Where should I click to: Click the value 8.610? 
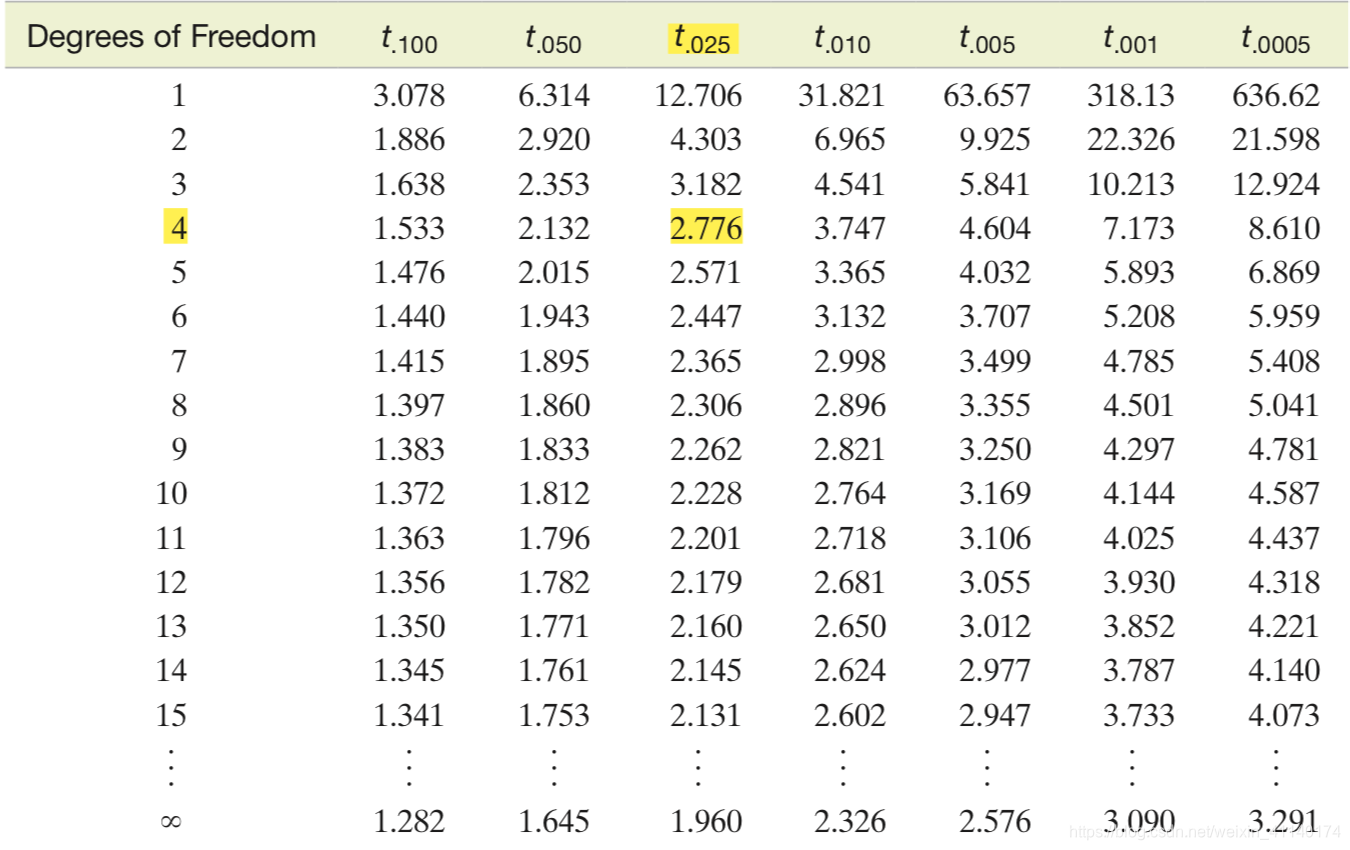point(1284,229)
